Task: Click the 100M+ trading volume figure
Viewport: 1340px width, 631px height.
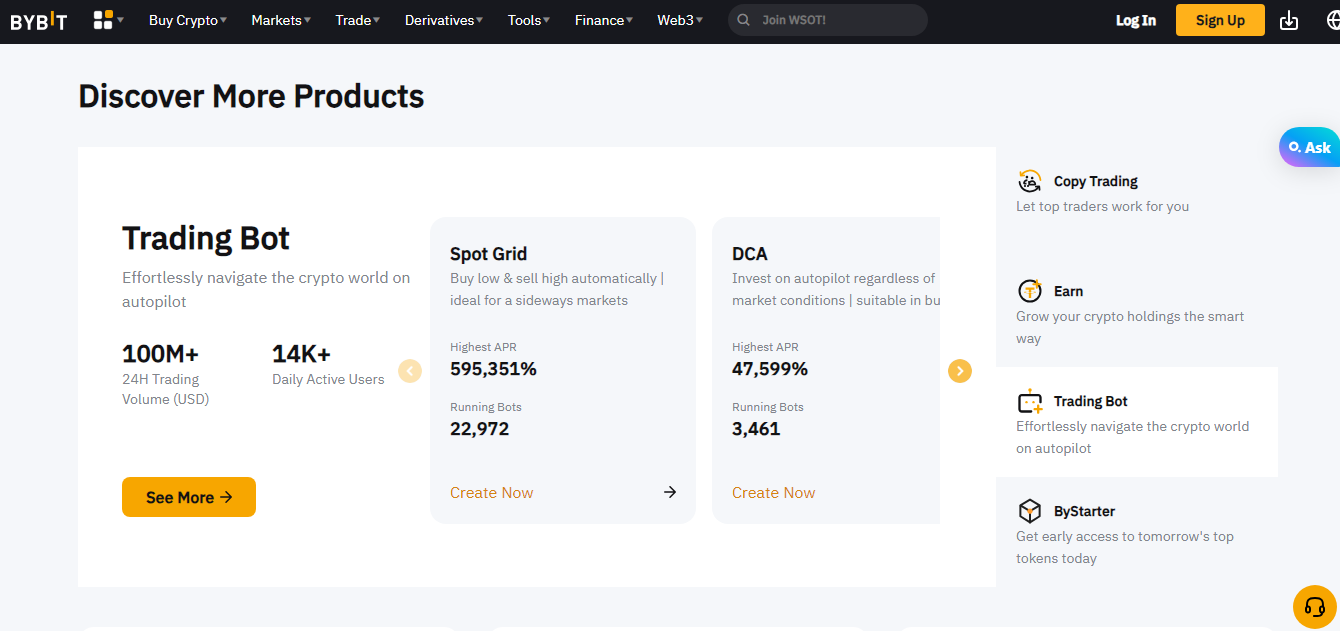Action: click(160, 354)
